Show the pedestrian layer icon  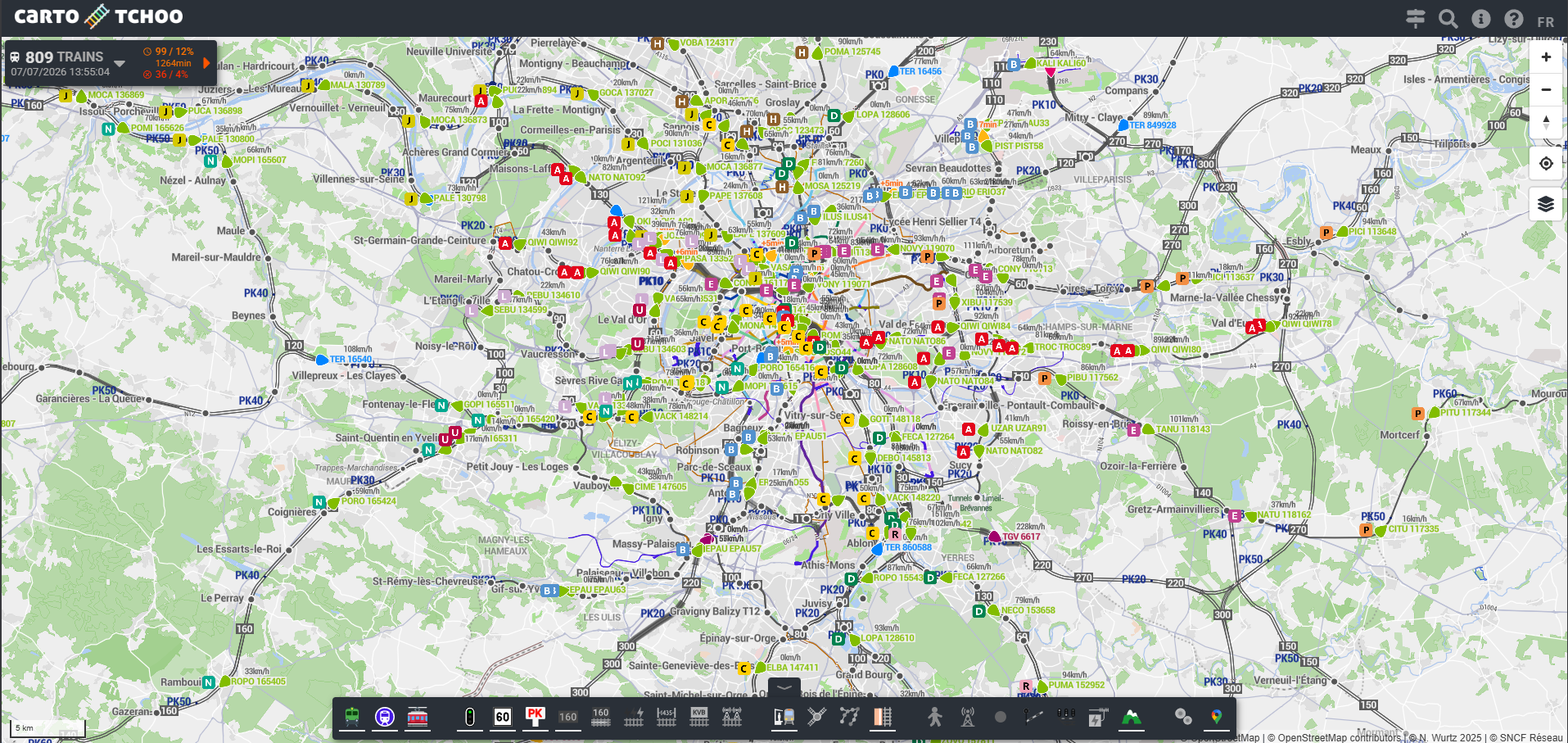pos(935,717)
